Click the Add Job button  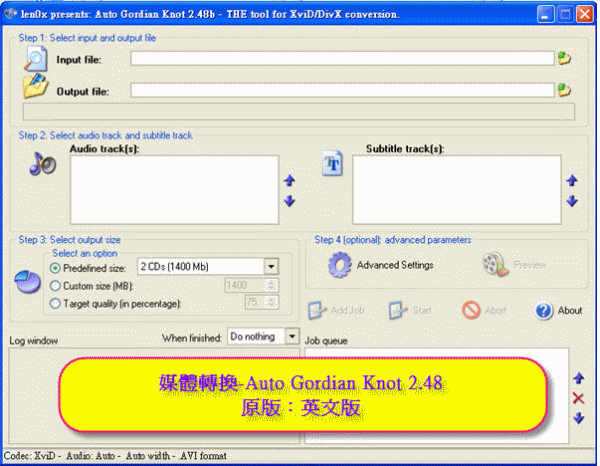point(336,311)
